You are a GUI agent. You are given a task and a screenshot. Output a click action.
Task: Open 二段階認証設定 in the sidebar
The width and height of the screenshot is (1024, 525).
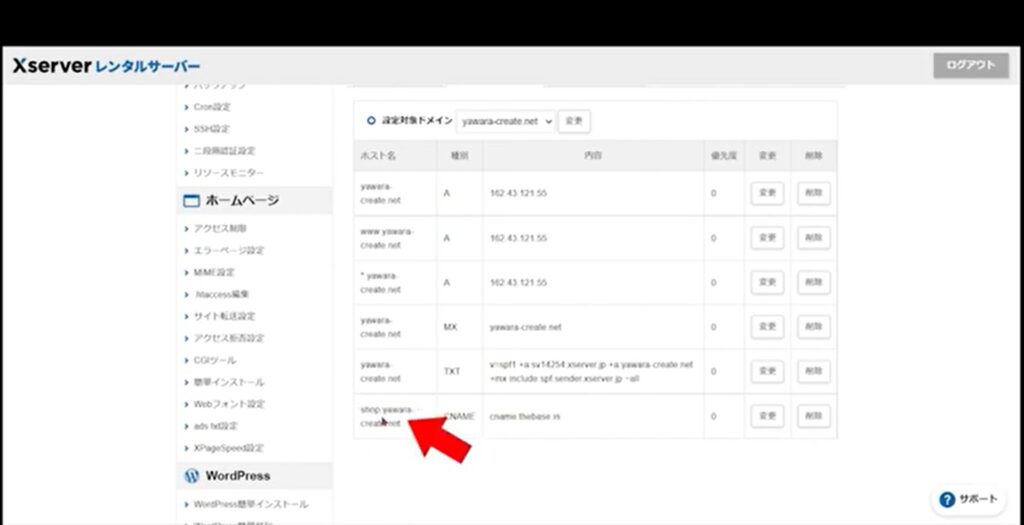coord(224,151)
